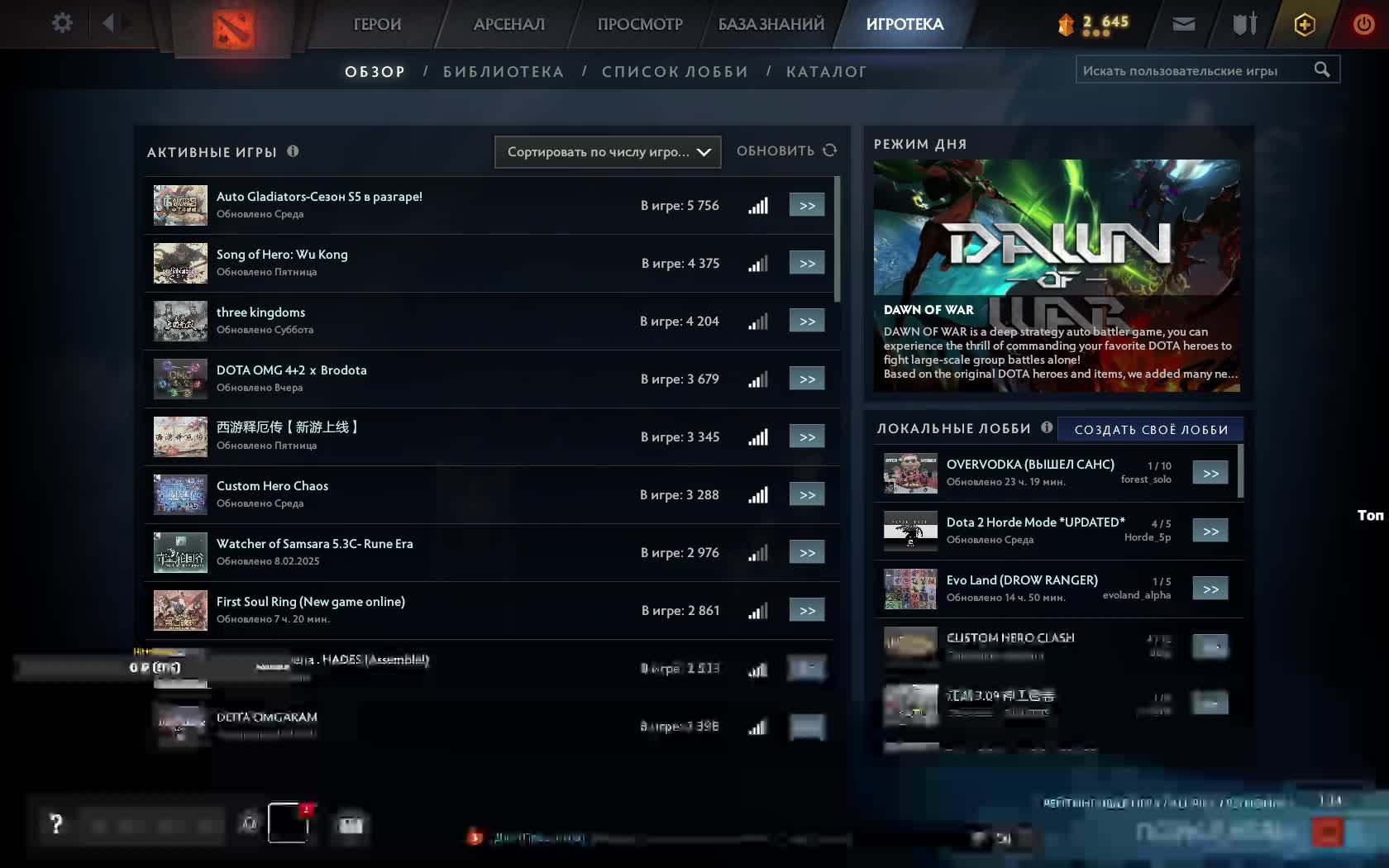Click DOTA OMG 4+2 game thumbnail

pyautogui.click(x=180, y=379)
